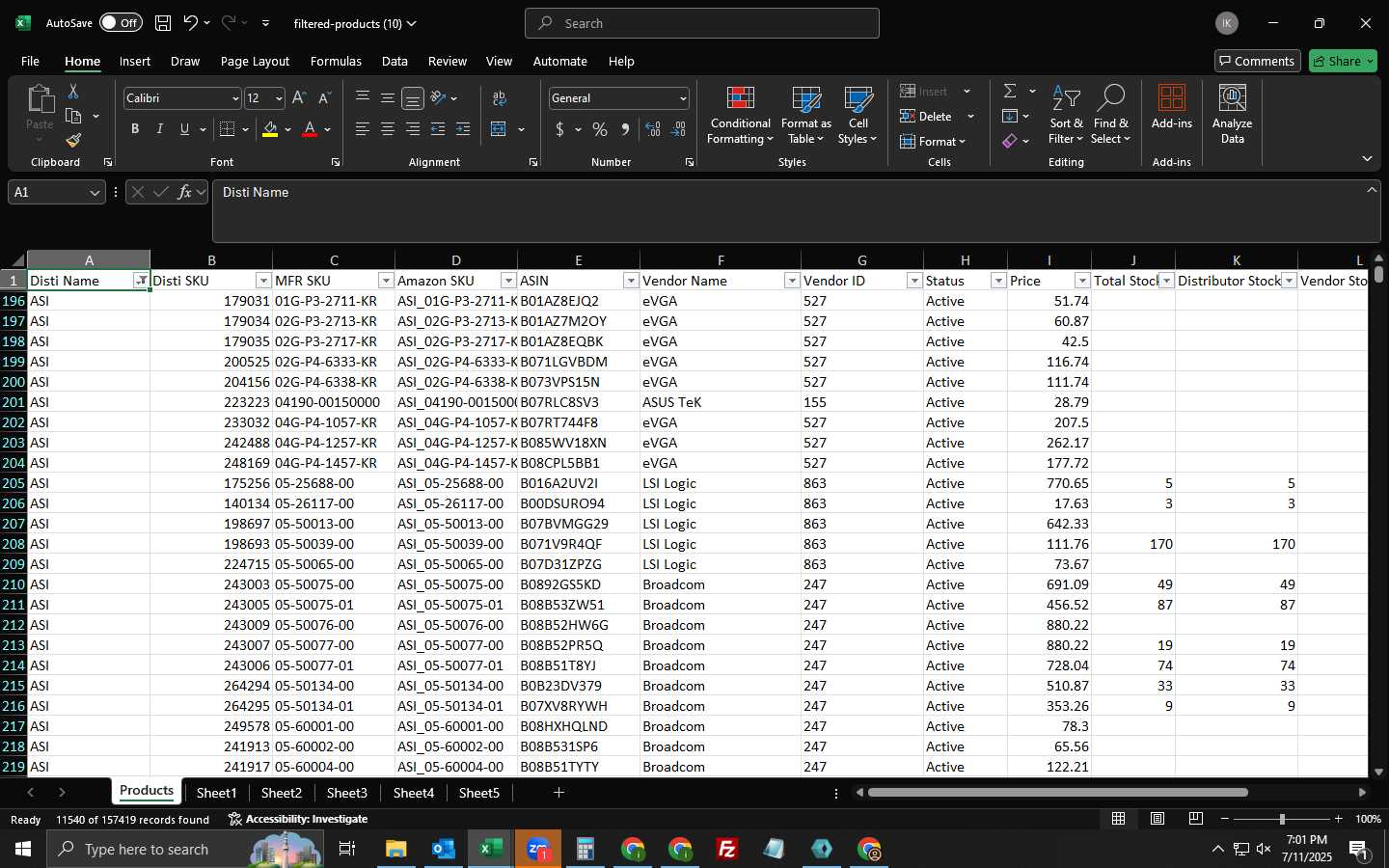Click the horizontal scrollbar thumb
1389x868 pixels.
click(x=1057, y=793)
